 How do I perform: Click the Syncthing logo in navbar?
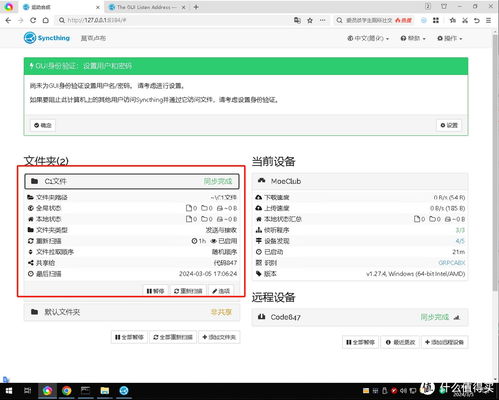47,38
